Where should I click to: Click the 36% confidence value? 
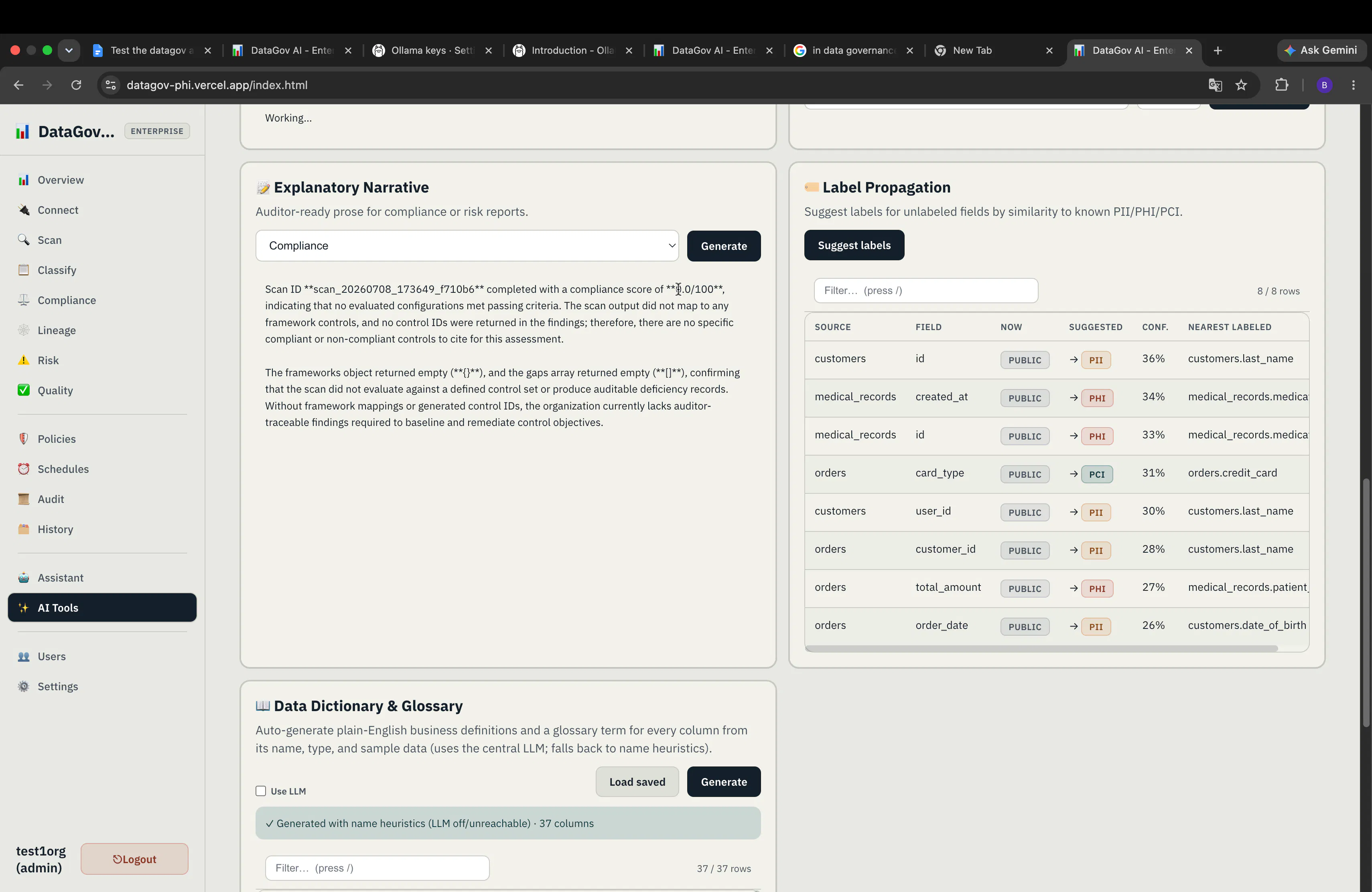(1153, 359)
